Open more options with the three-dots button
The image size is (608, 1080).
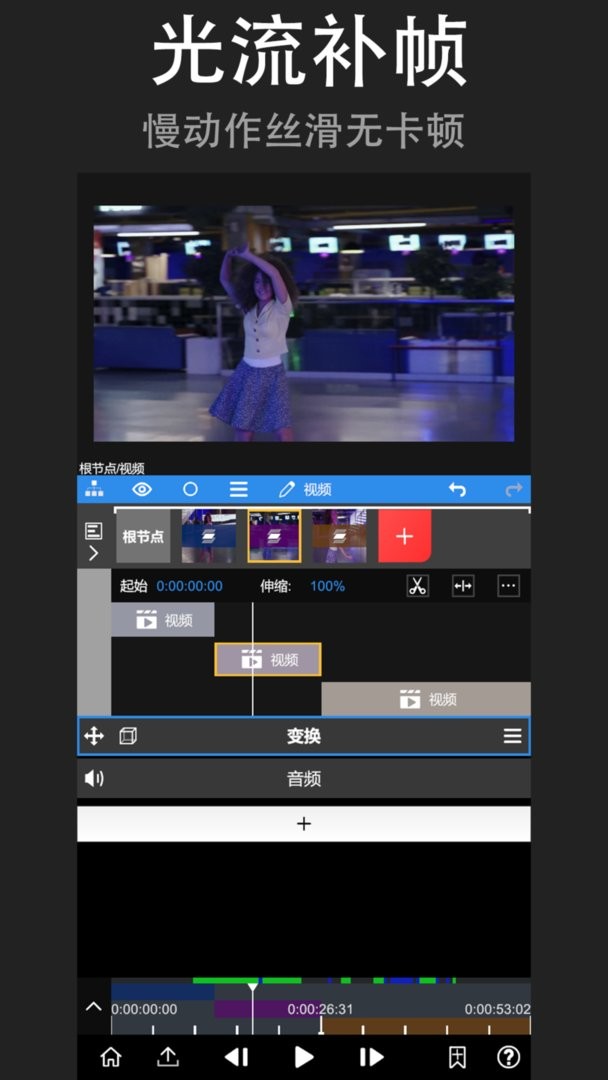pyautogui.click(x=508, y=586)
